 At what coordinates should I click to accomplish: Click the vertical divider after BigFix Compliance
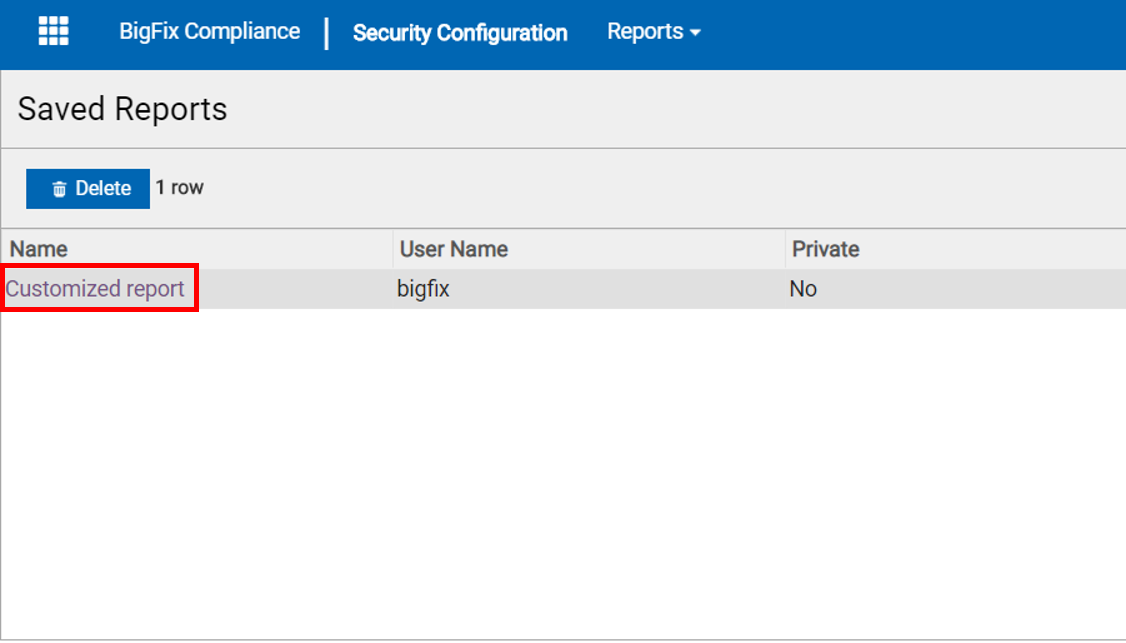click(x=327, y=33)
